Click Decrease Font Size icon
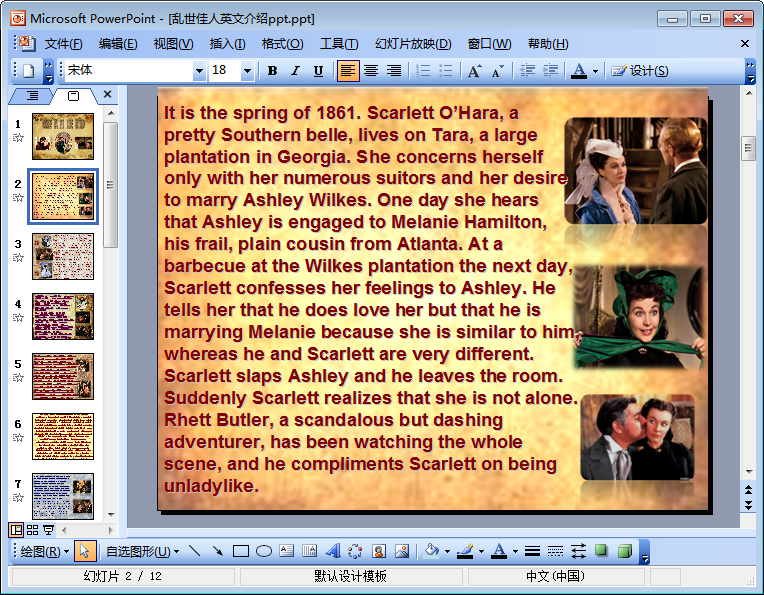Image resolution: width=764 pixels, height=595 pixels. (x=497, y=71)
